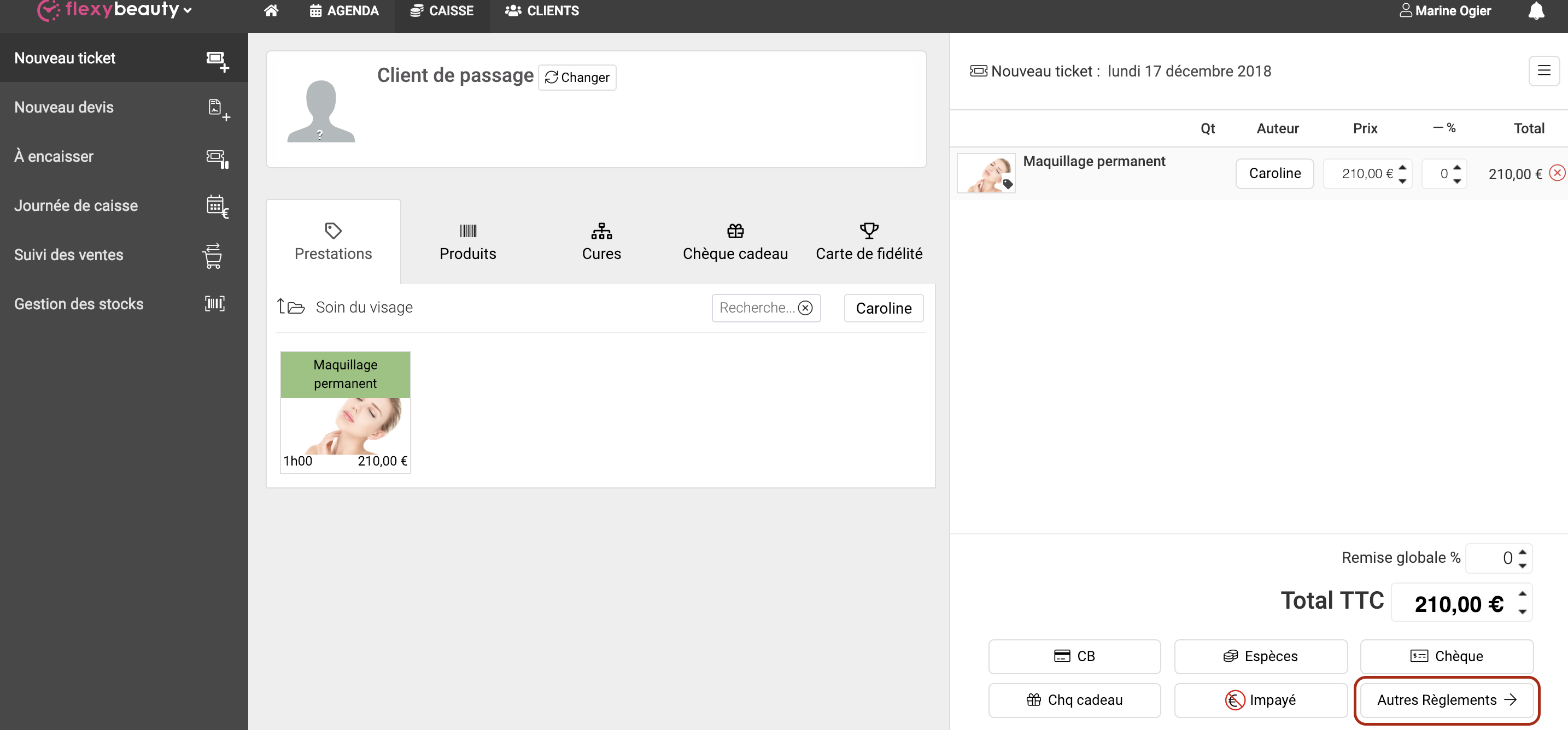Screen dimensions: 1568x730
Task: Click the Maquillage permanent ticket thumbnail
Action: click(x=986, y=173)
